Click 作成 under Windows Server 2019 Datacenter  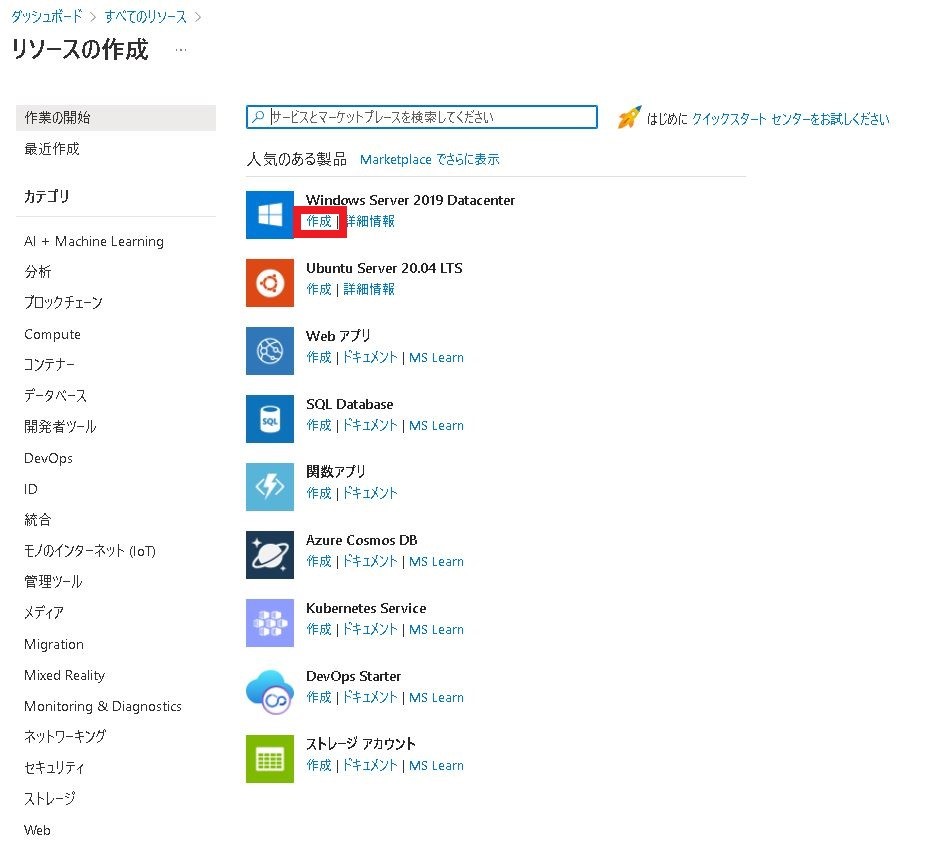coord(319,221)
